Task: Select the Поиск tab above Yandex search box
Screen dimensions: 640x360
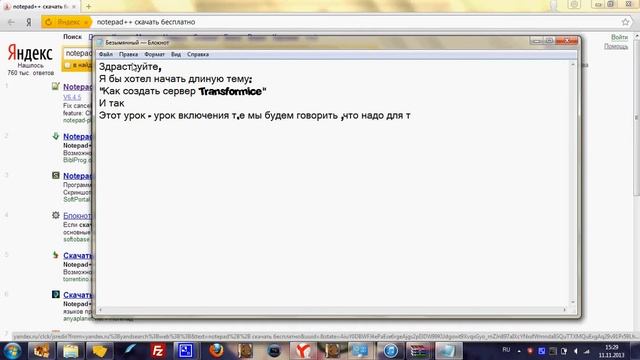Action: pos(72,37)
